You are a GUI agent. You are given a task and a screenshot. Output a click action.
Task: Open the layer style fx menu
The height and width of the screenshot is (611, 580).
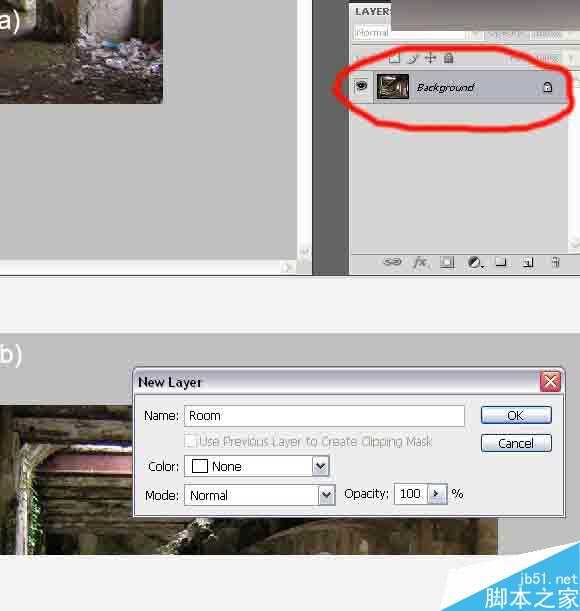(x=420, y=262)
